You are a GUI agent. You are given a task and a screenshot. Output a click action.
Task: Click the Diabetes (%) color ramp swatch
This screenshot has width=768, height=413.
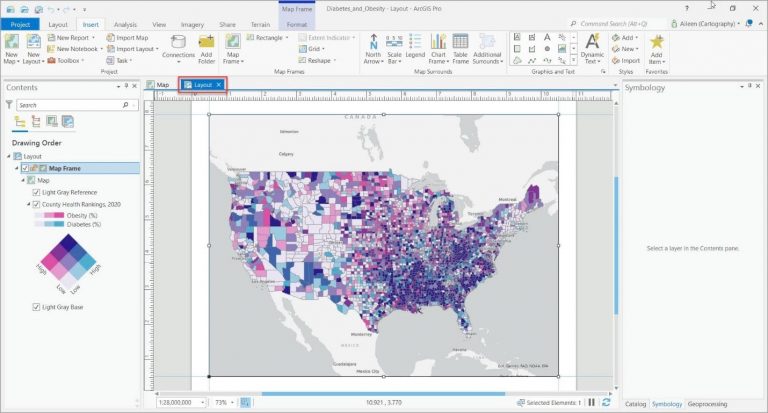point(49,224)
